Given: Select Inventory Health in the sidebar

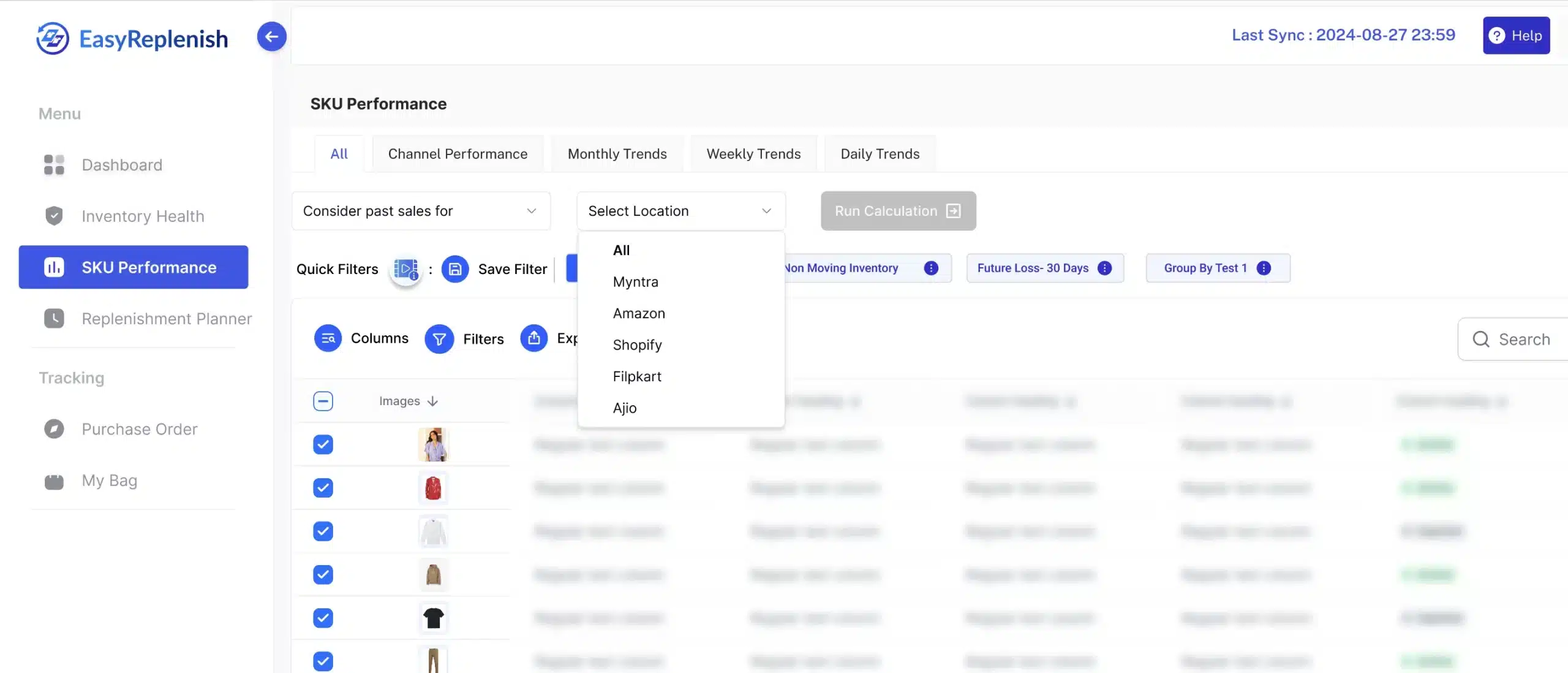Looking at the screenshot, I should [143, 216].
